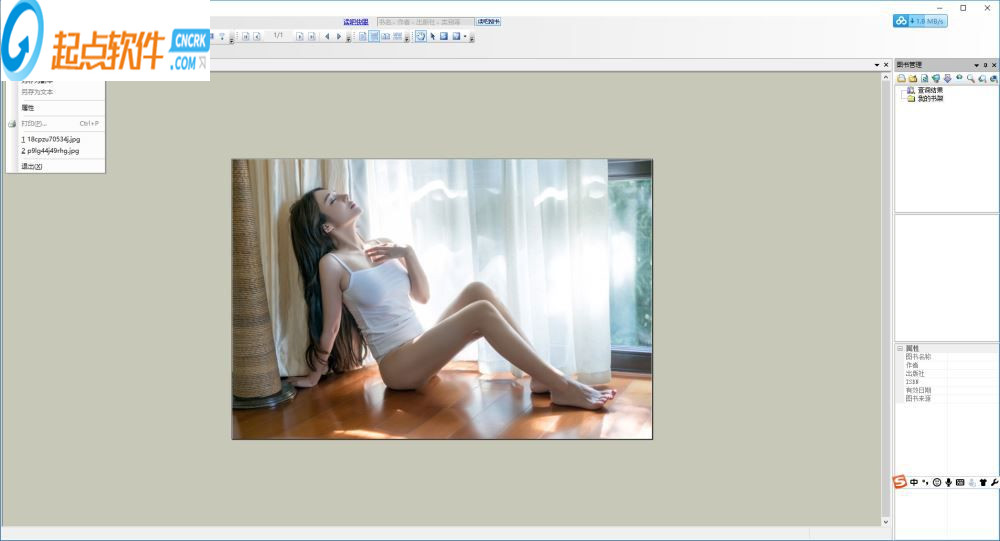Select two-page facing view icon
Viewport: 1000px width, 541px height.
(x=386, y=36)
